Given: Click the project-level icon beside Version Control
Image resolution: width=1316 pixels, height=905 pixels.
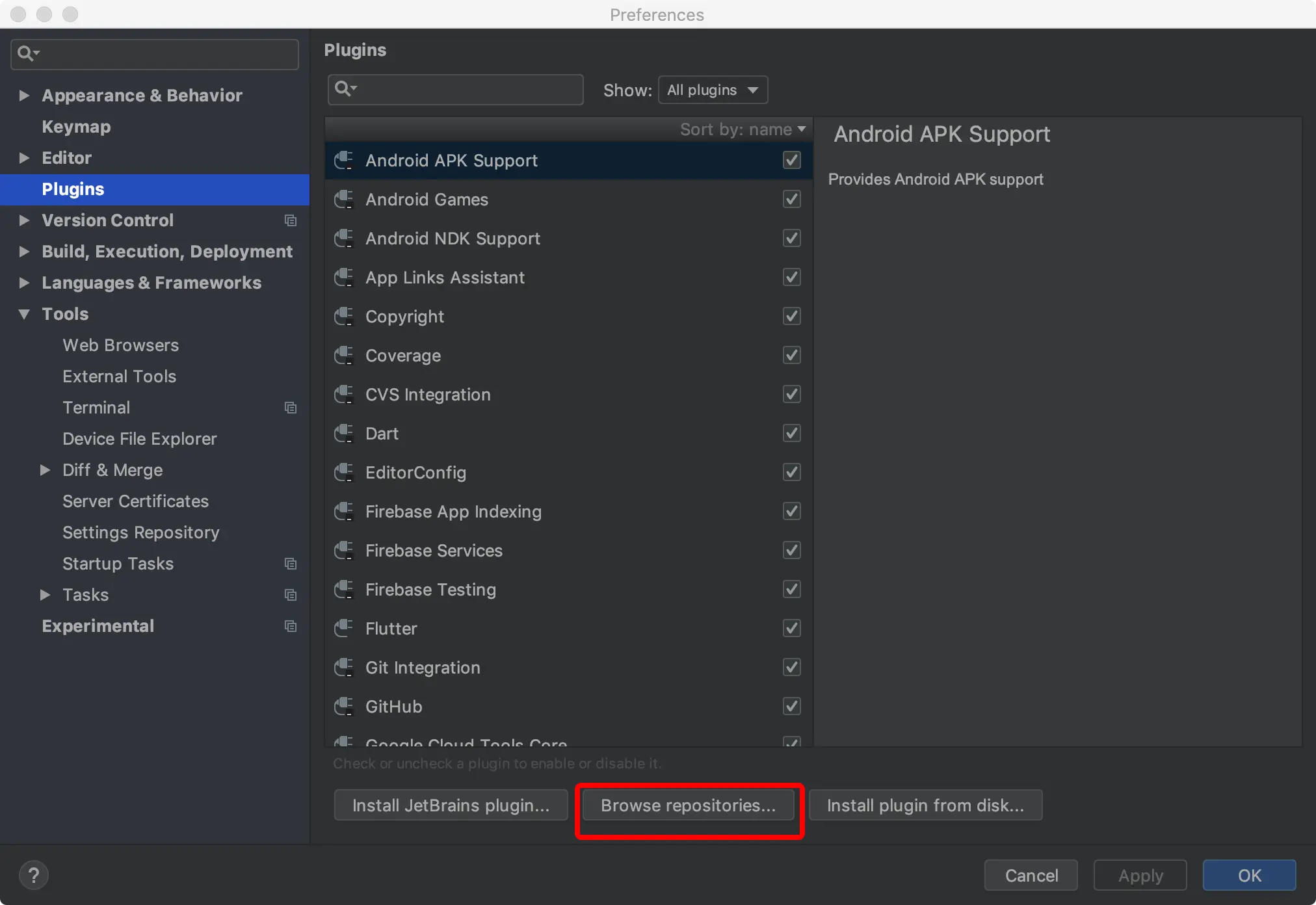Looking at the screenshot, I should (x=291, y=220).
